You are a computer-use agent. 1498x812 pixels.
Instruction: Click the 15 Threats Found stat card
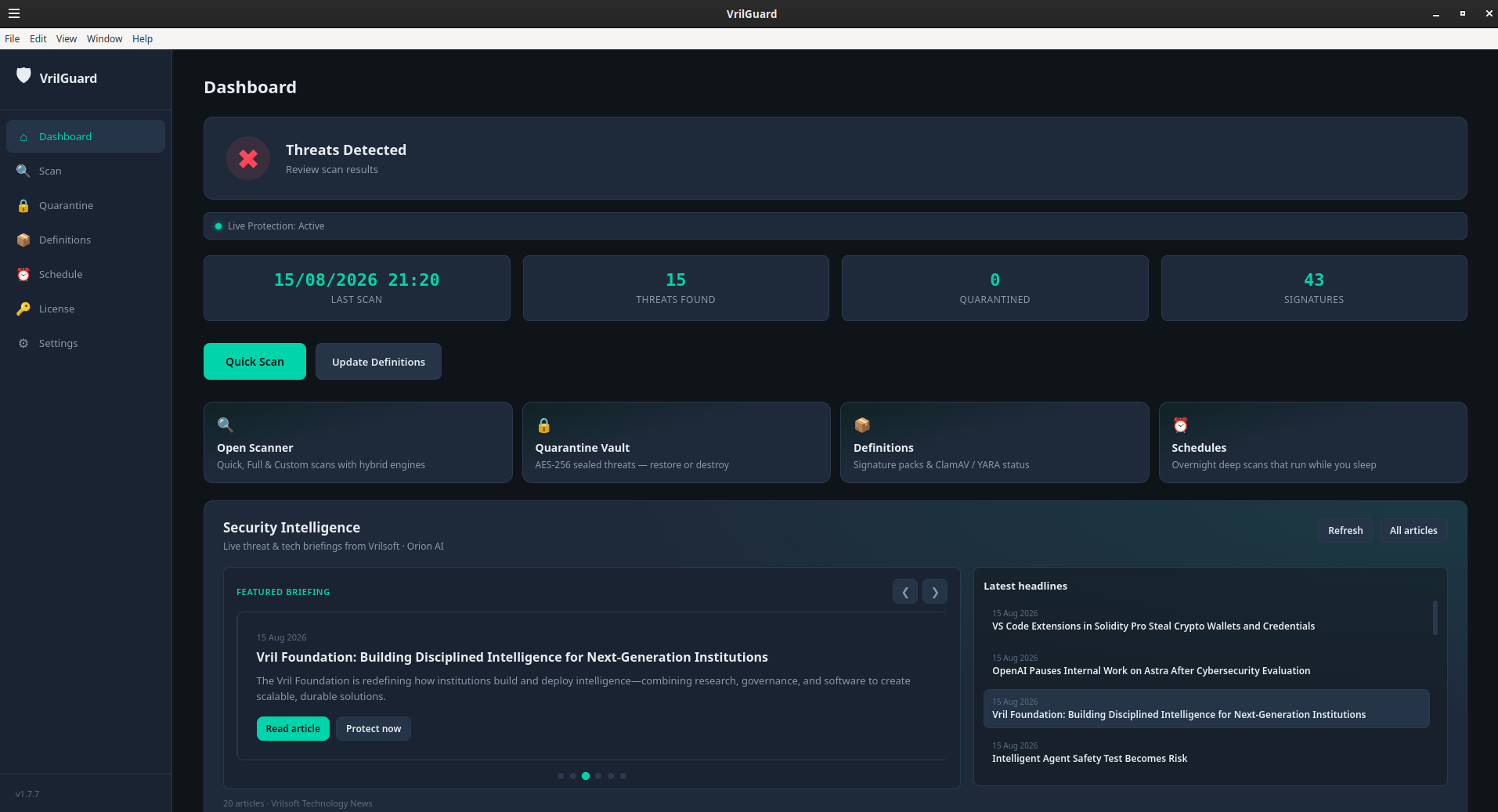pos(676,288)
